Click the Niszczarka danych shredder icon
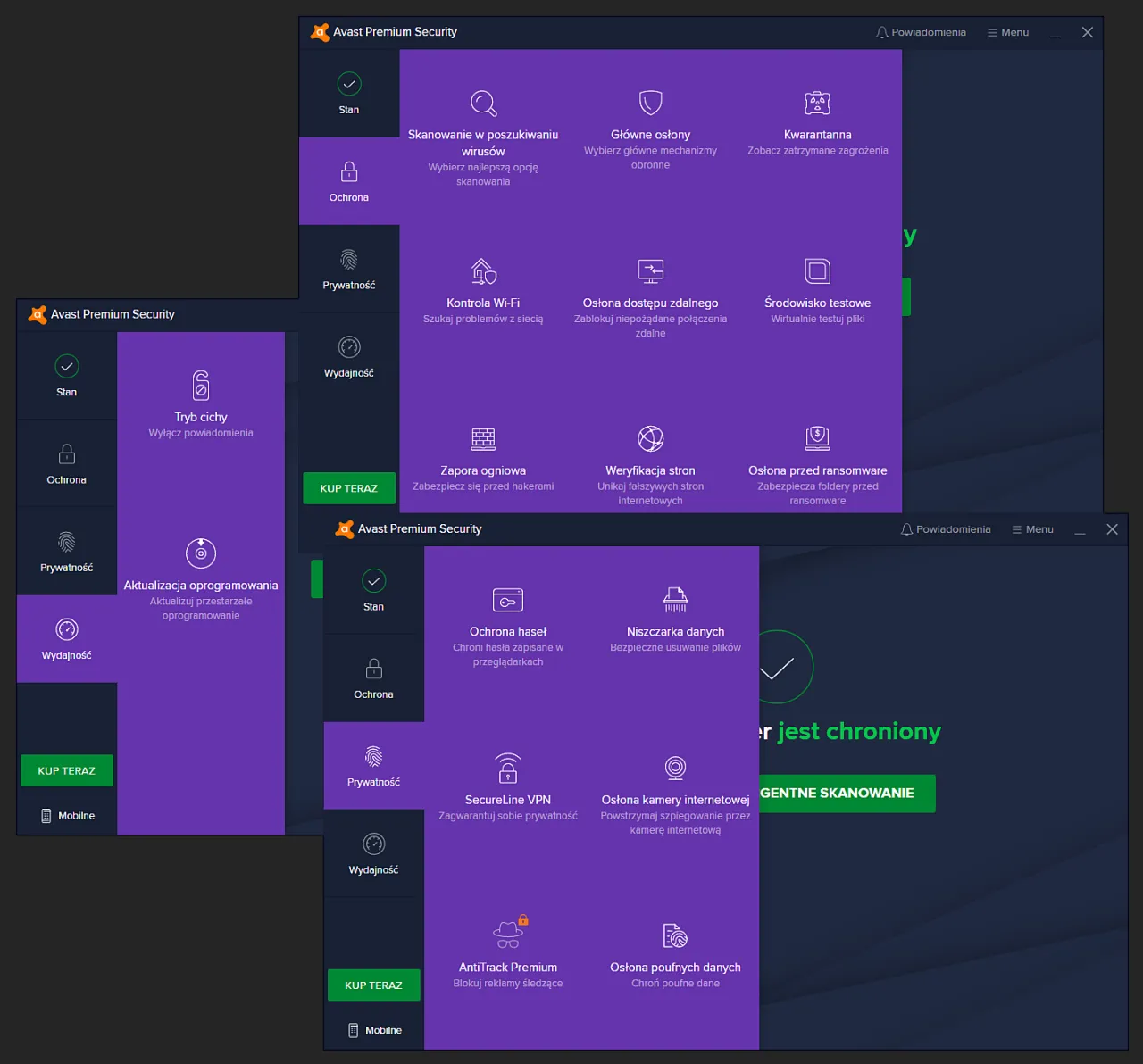Image resolution: width=1143 pixels, height=1064 pixels. [675, 600]
